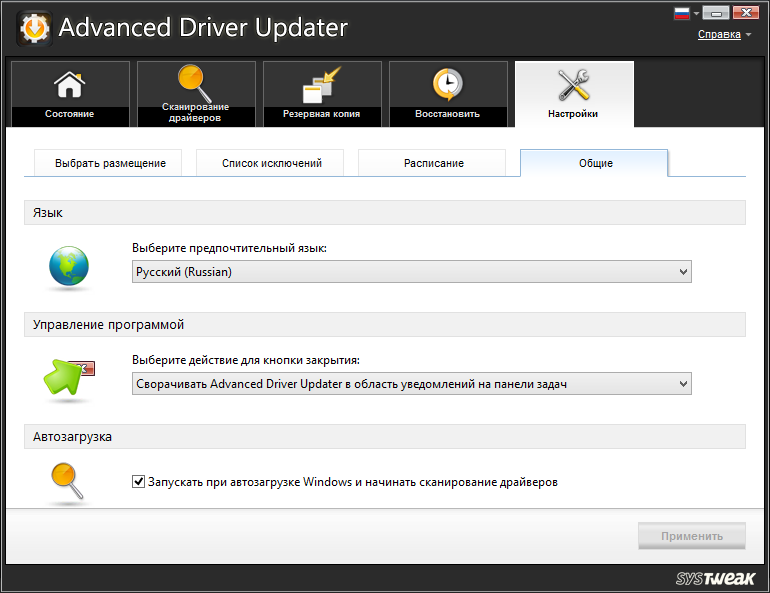This screenshot has height=593, width=770.
Task: Open the Восстановить clock icon
Action: (x=447, y=86)
